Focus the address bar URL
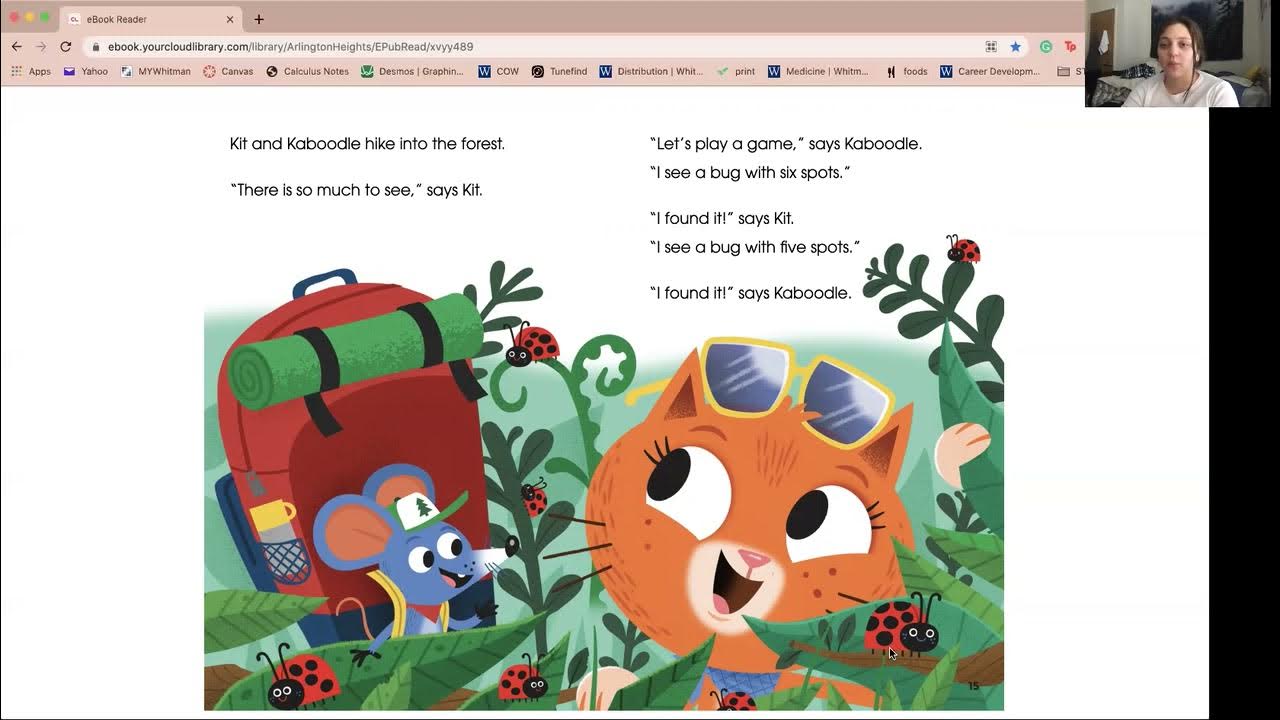The image size is (1280, 720). pyautogui.click(x=290, y=46)
